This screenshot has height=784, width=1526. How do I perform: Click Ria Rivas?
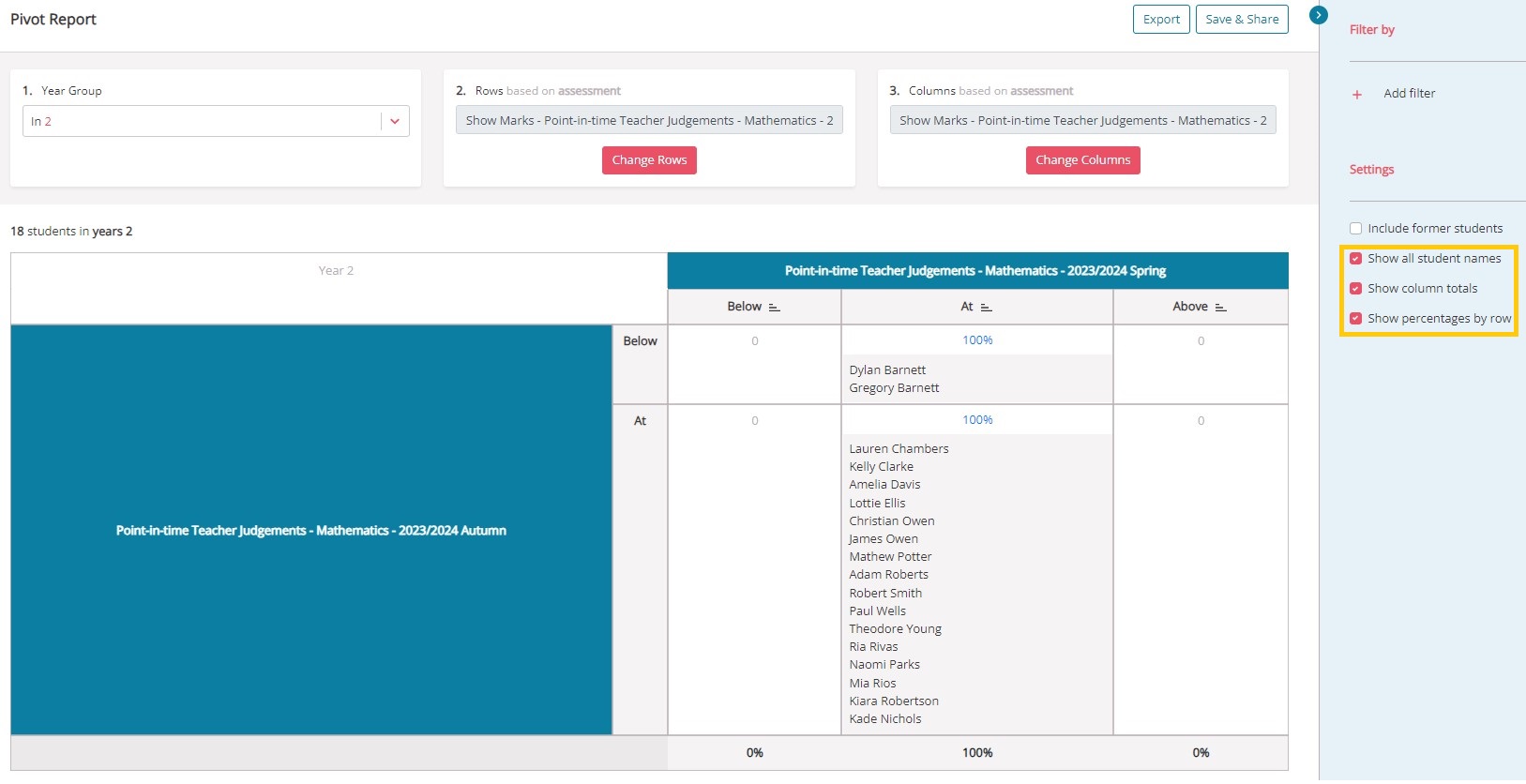pos(873,647)
